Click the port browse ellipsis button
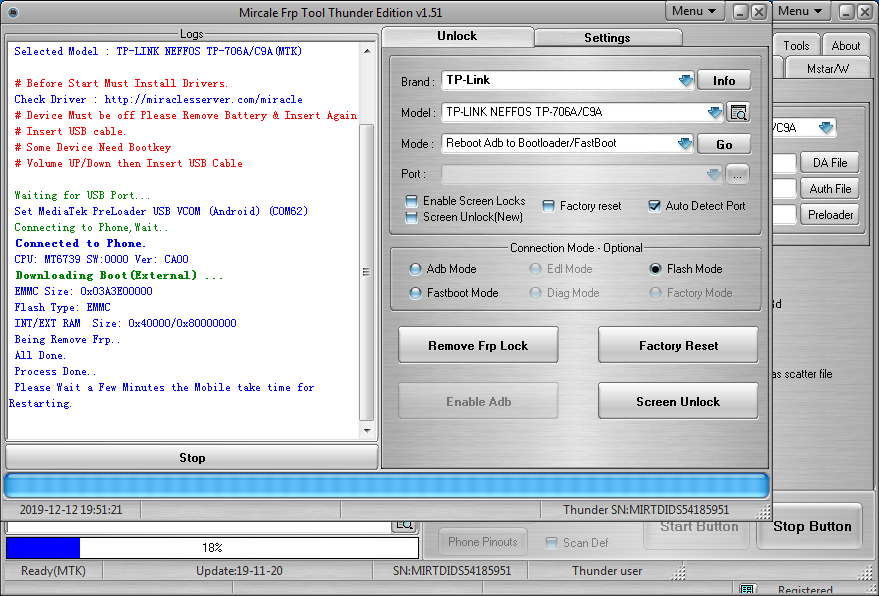This screenshot has width=879, height=596. tap(737, 174)
